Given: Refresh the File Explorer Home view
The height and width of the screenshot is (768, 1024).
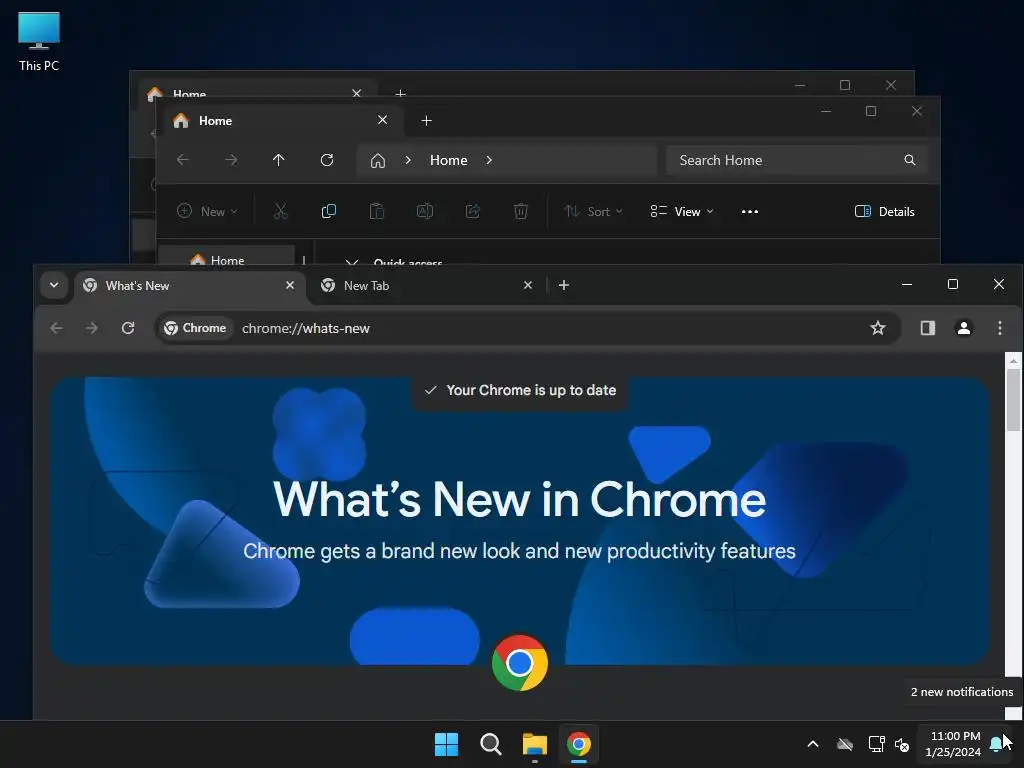Looking at the screenshot, I should [327, 160].
